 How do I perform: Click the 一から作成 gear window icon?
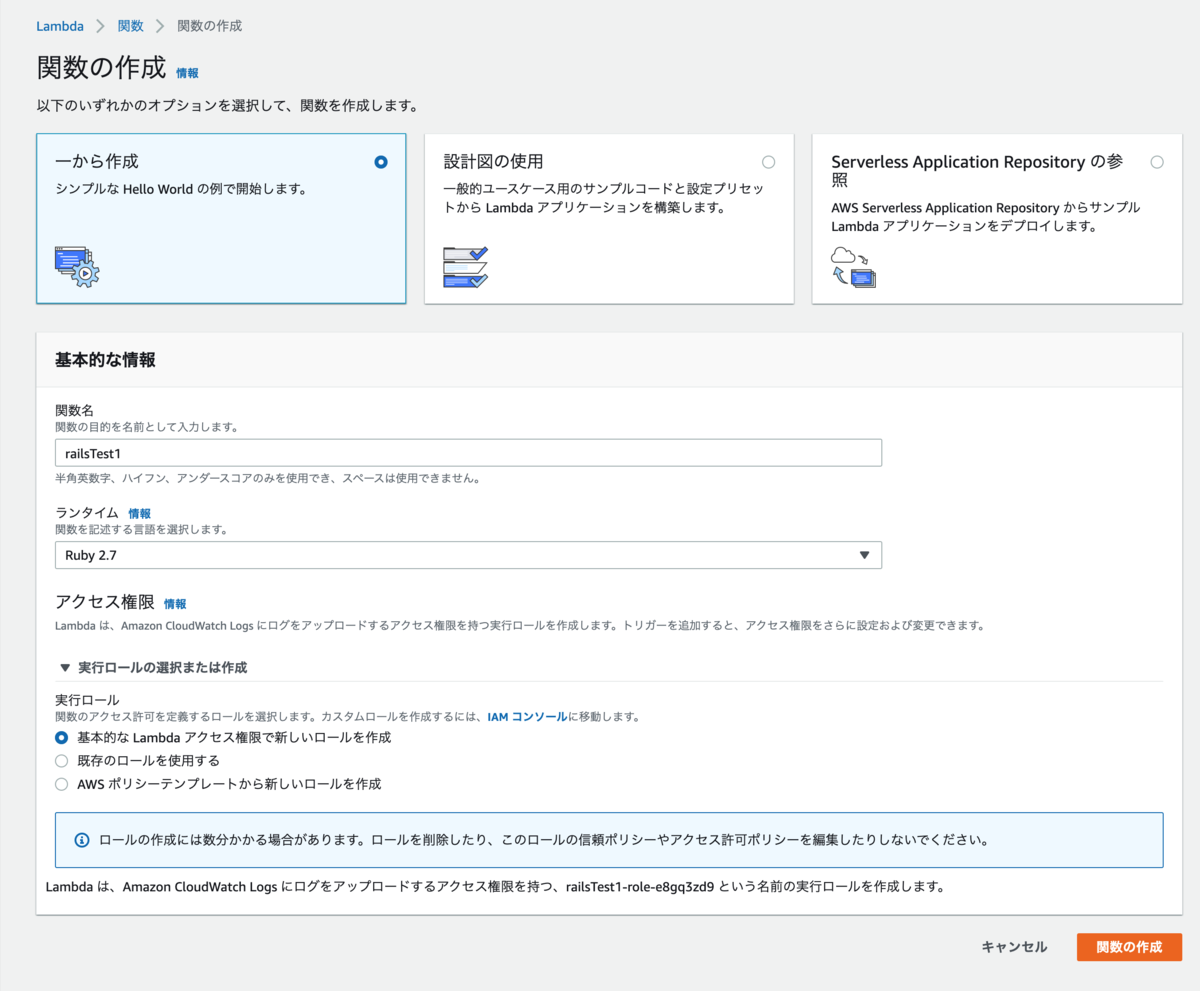(x=77, y=267)
